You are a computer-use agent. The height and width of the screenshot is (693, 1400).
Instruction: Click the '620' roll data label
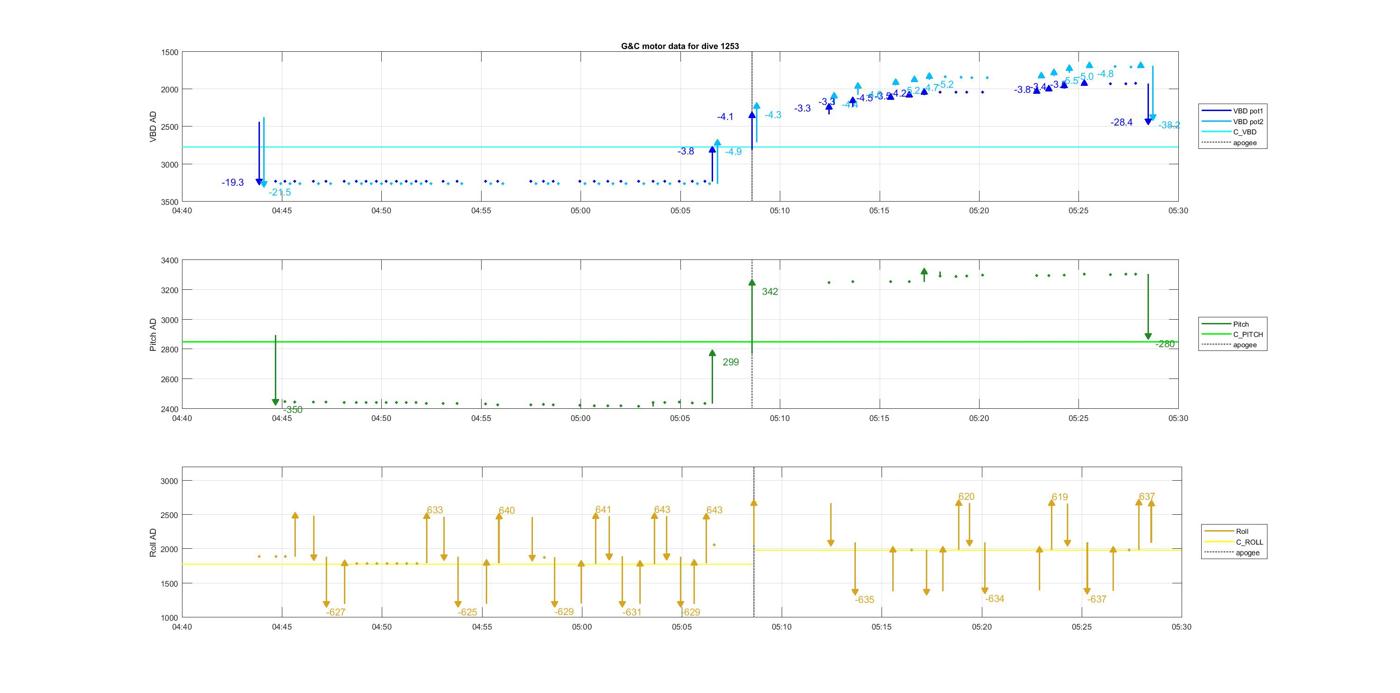pyautogui.click(x=966, y=497)
